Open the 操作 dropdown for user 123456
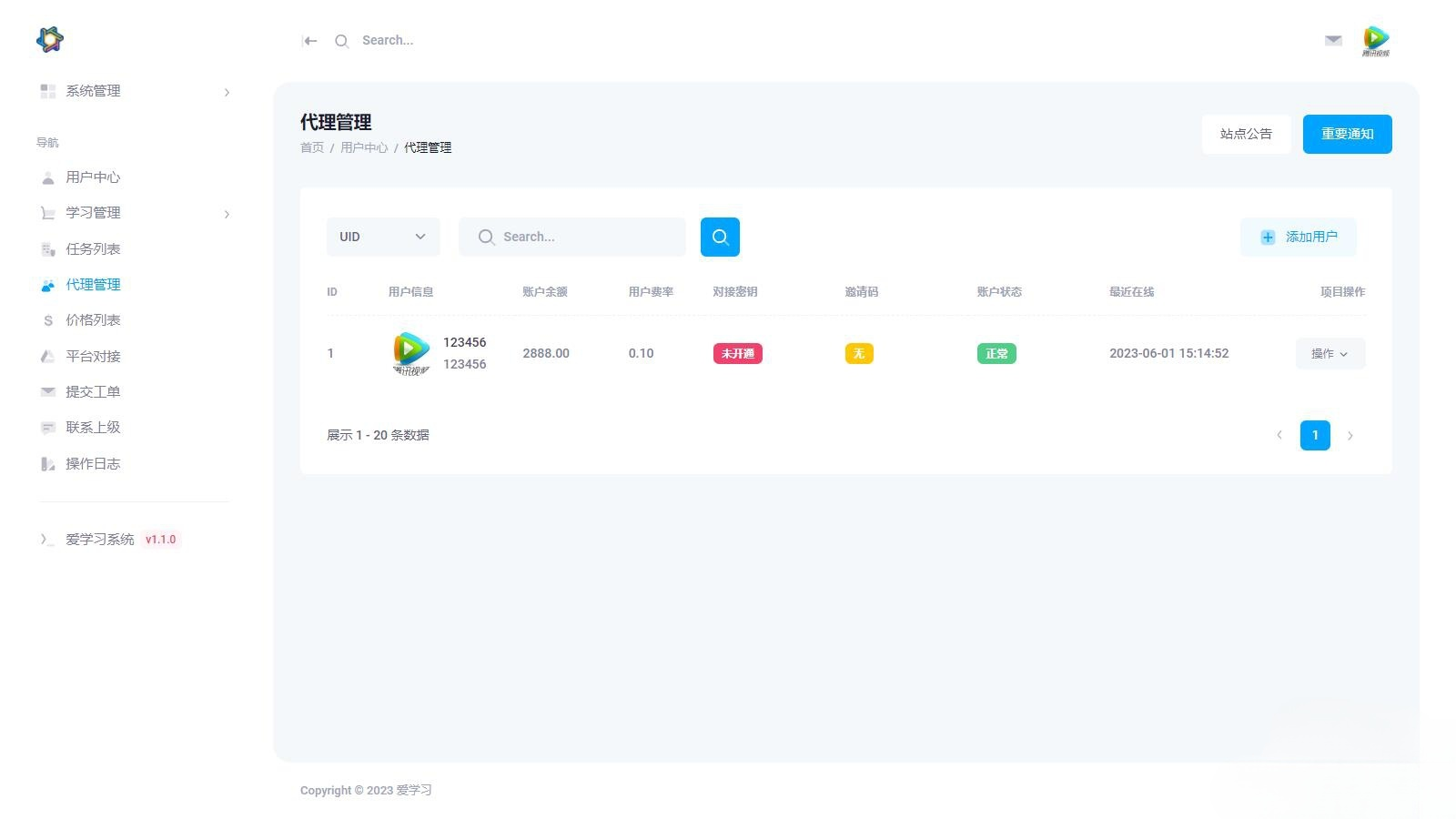 click(1330, 353)
